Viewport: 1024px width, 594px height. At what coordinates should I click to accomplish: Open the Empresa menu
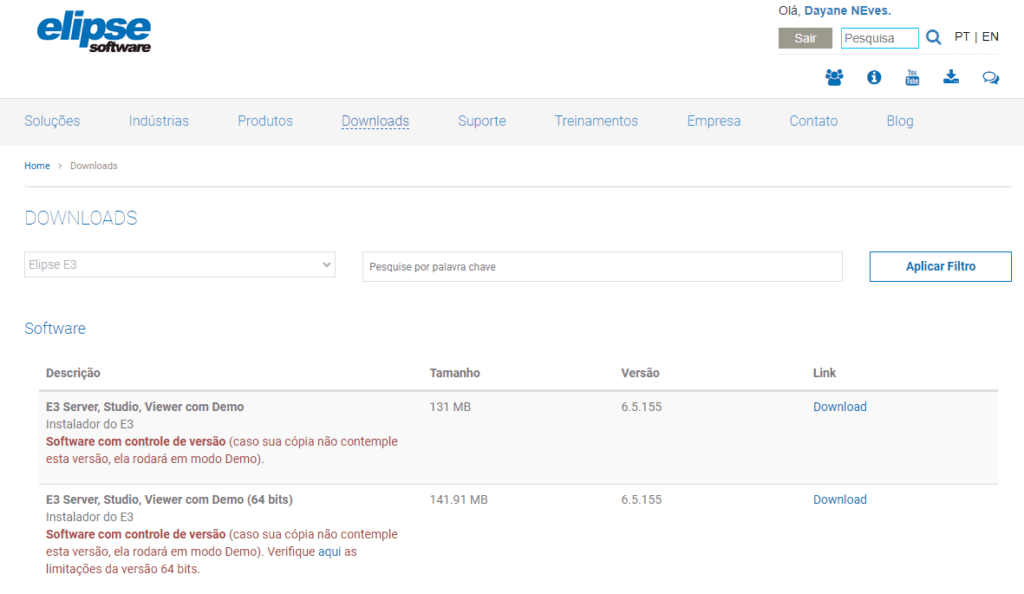click(714, 121)
